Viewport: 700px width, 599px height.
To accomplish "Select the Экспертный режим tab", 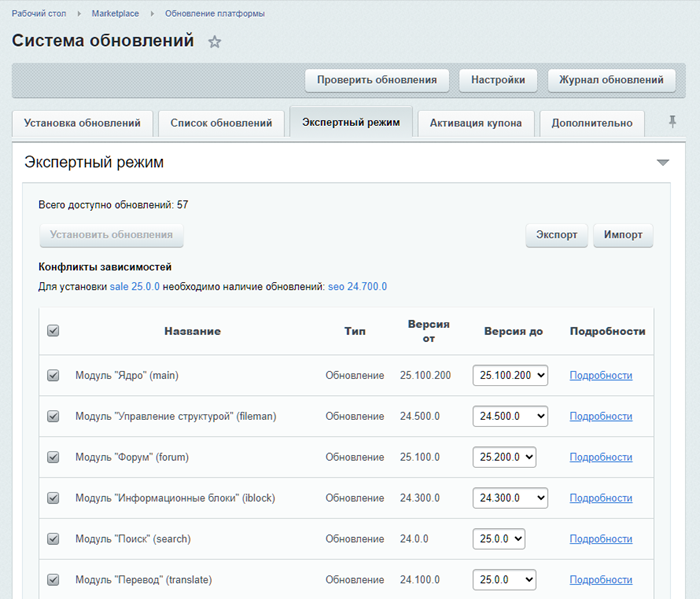I will 351,122.
